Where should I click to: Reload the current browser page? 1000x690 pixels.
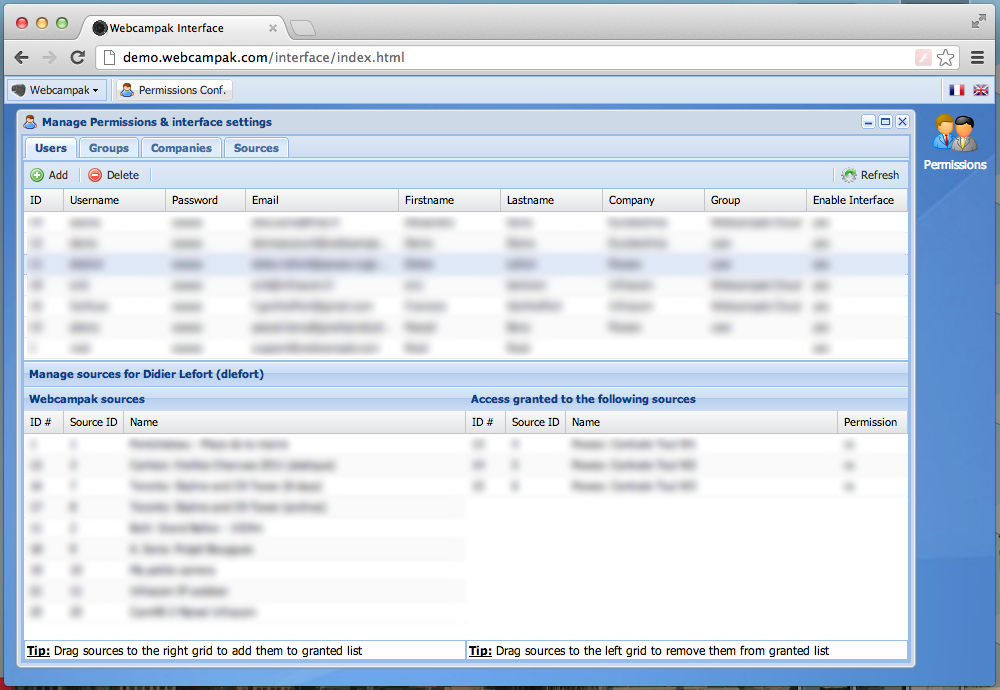78,57
